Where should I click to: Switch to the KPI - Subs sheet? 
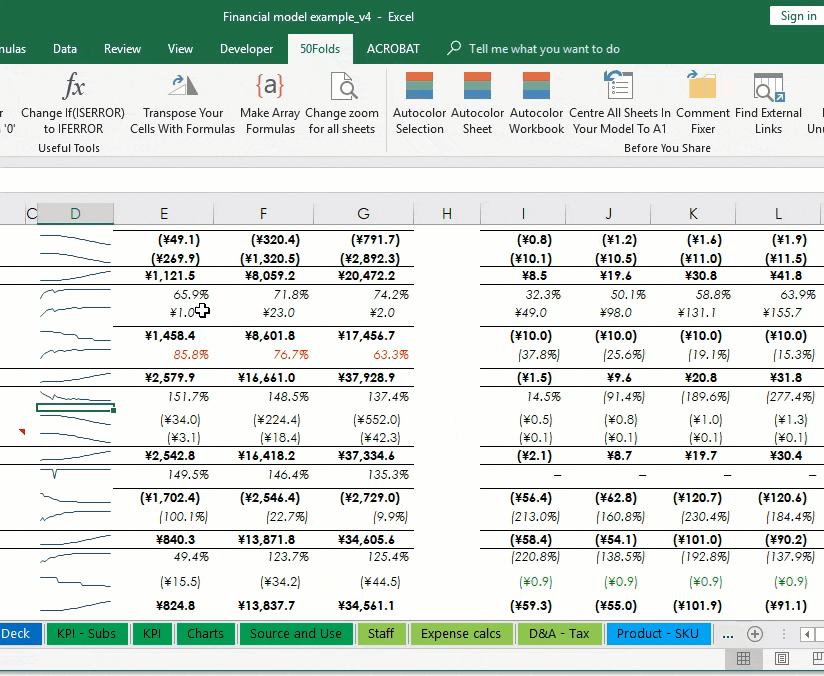[86, 634]
